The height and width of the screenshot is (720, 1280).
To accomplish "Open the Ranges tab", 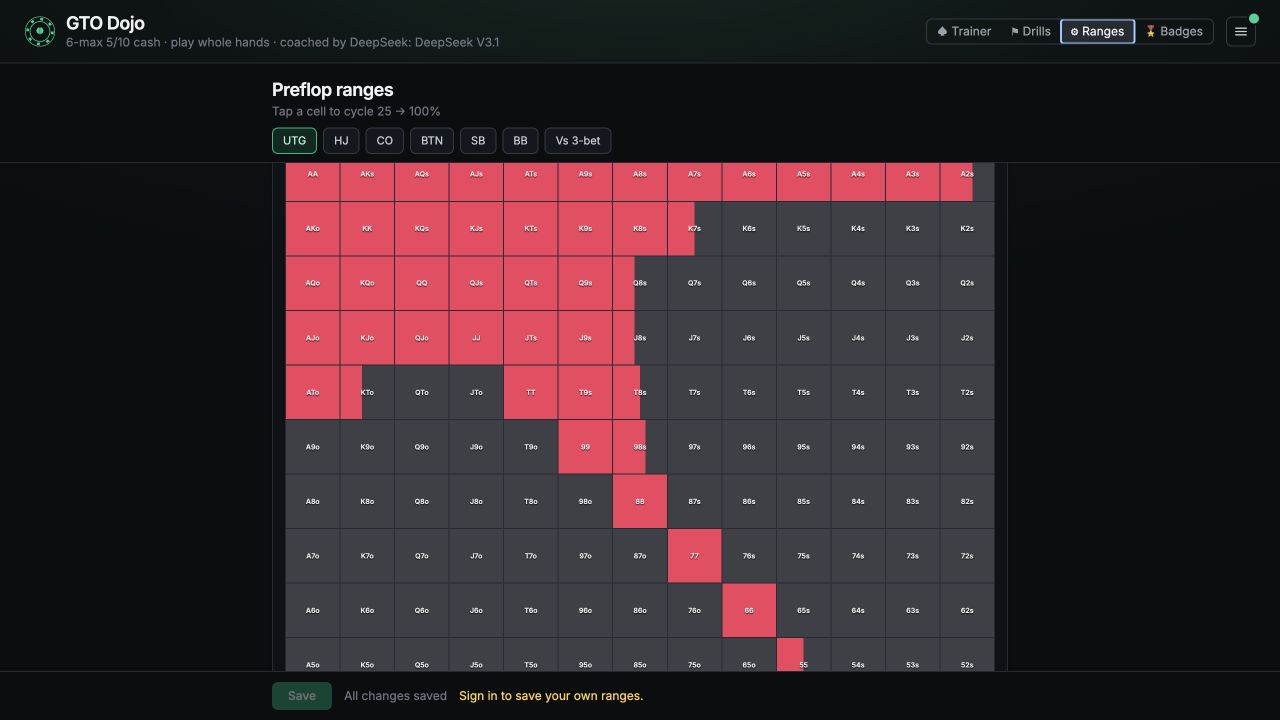I will coord(1097,31).
